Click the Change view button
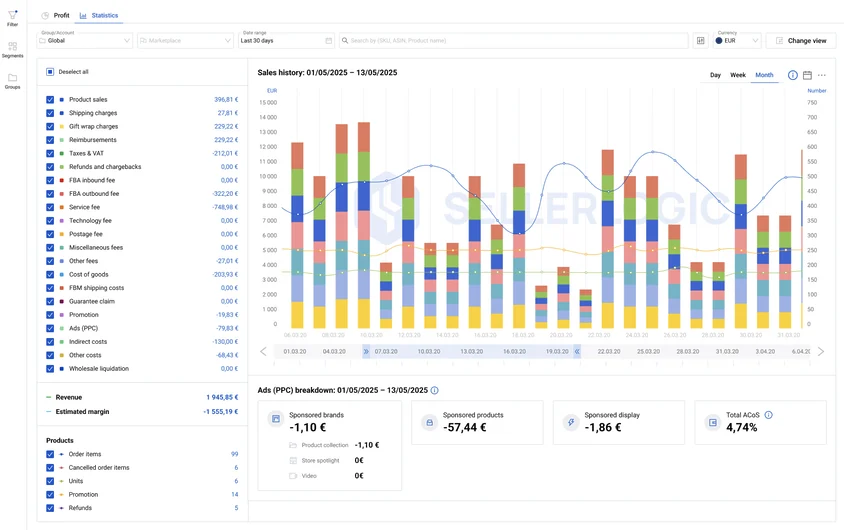 pyautogui.click(x=801, y=41)
